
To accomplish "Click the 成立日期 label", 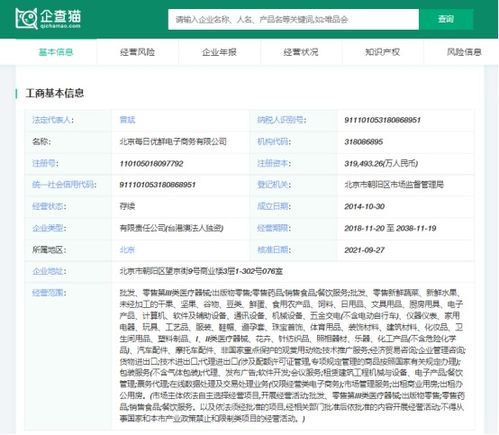I will click(x=274, y=206).
